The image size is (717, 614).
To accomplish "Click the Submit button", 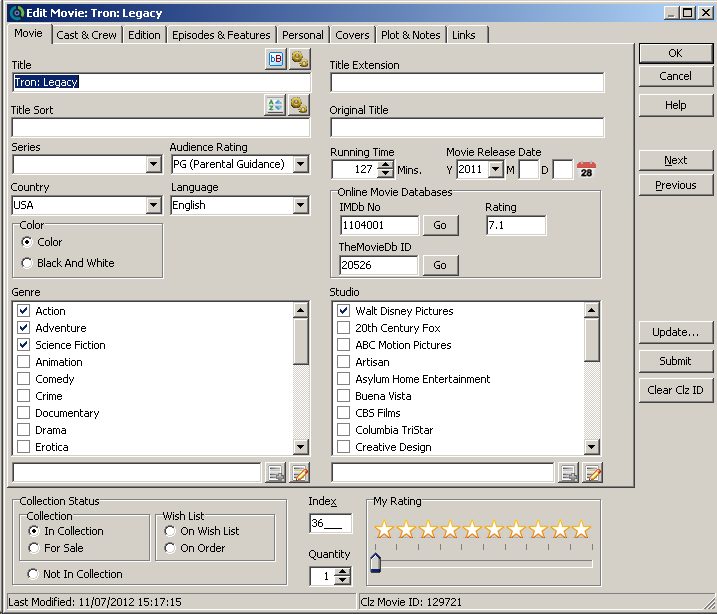I will pos(676,361).
